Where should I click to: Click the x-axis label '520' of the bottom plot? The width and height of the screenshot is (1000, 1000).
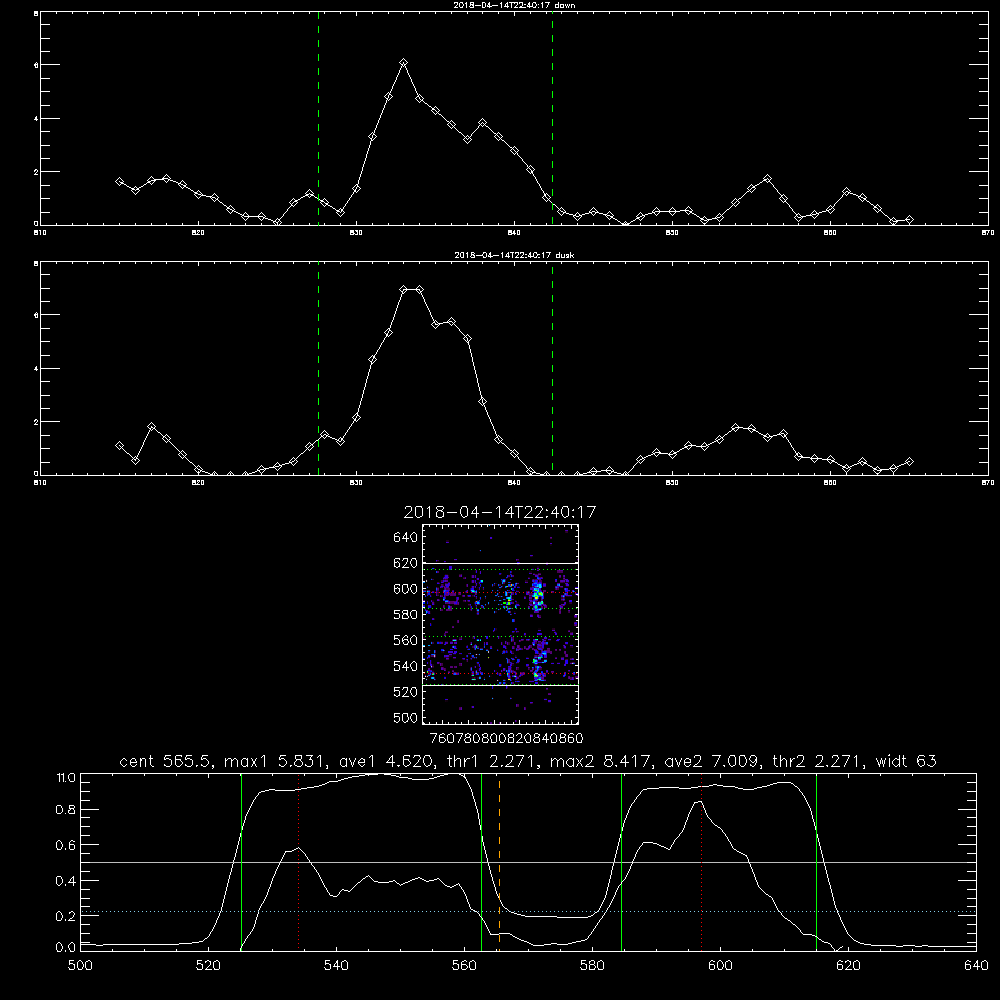coord(208,966)
